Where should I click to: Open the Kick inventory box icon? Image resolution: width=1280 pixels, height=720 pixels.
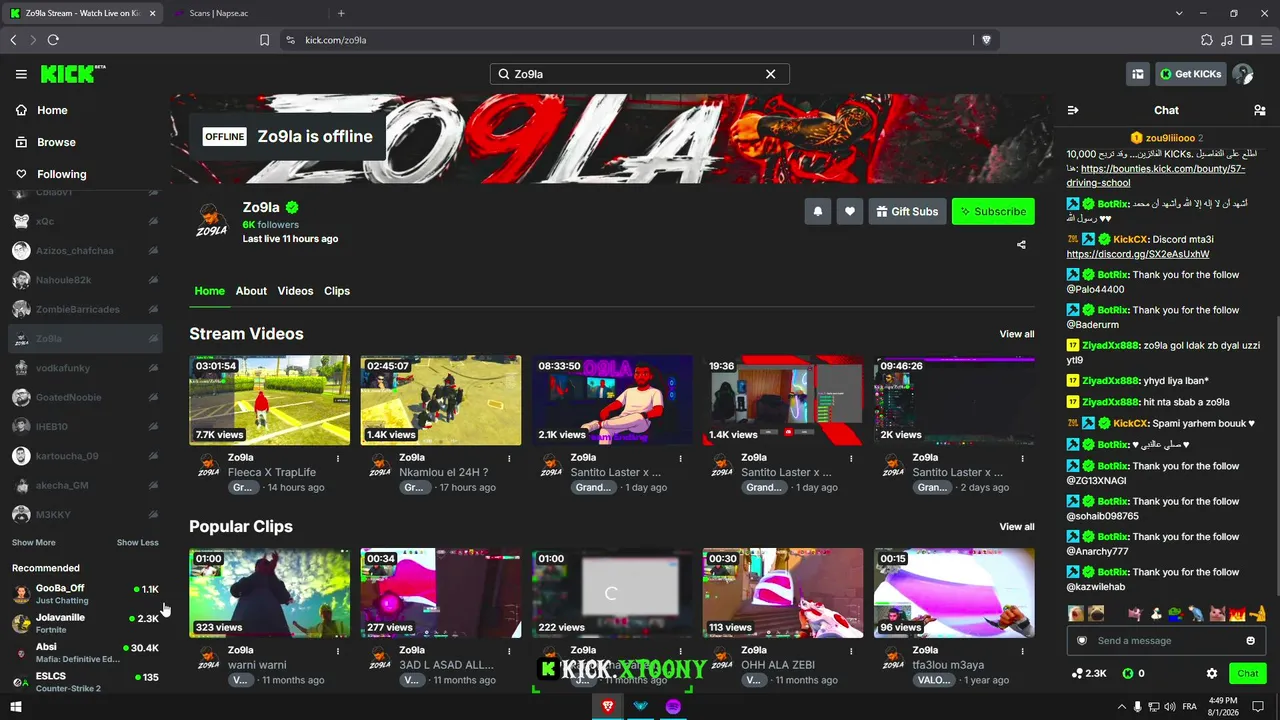click(1138, 74)
